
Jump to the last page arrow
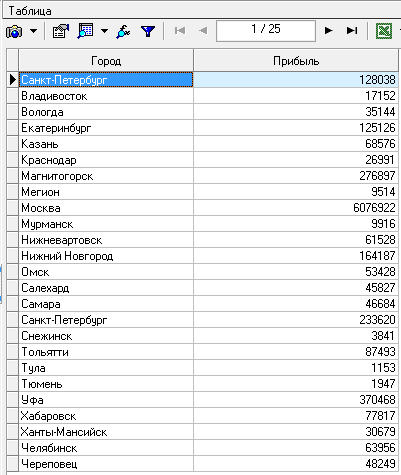pyautogui.click(x=352, y=31)
